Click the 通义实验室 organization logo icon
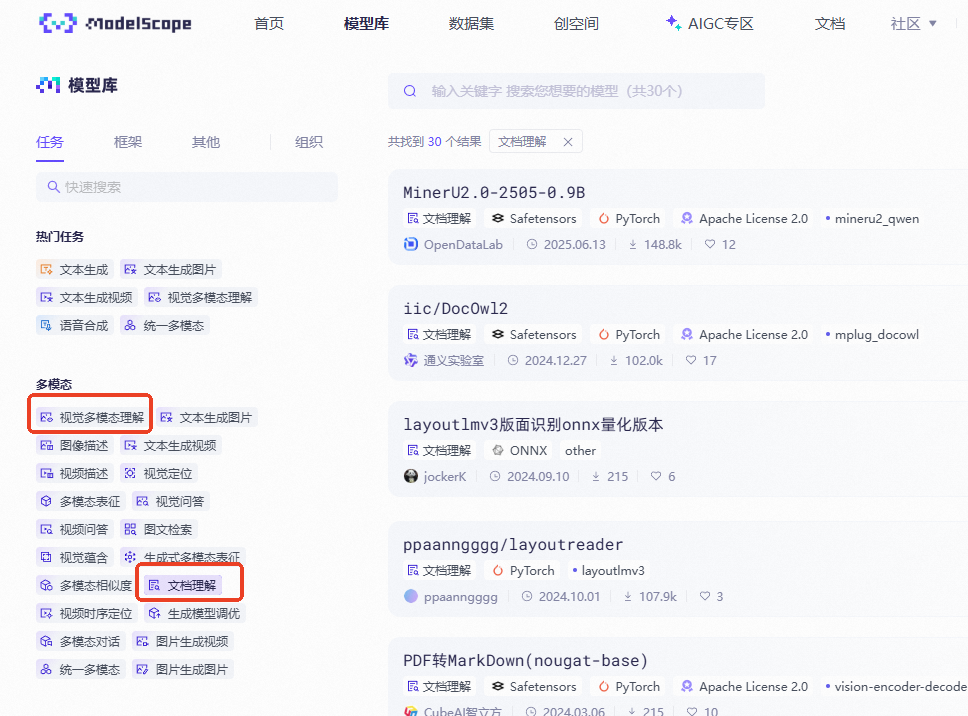This screenshot has height=716, width=968. point(411,360)
